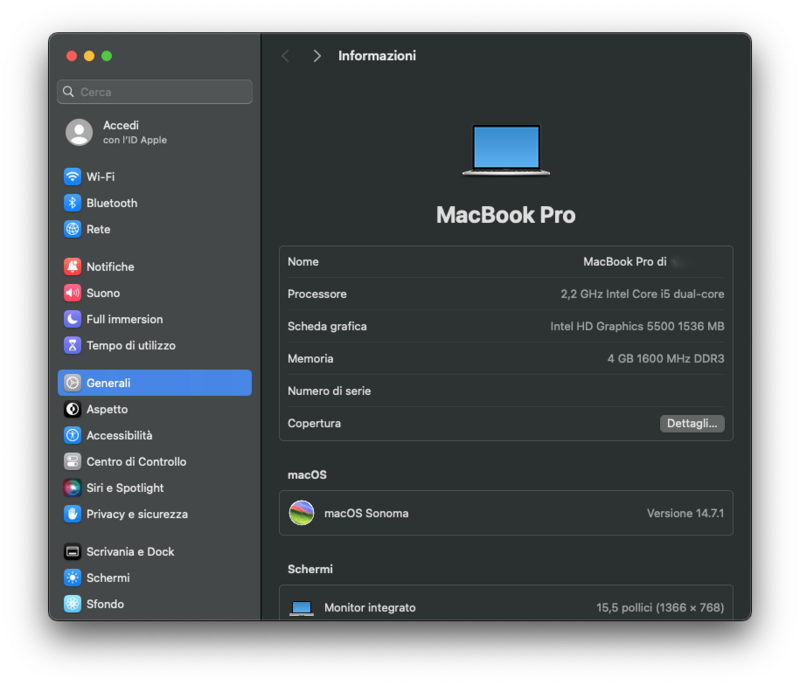Screen dimensions: 800x685
Task: Click the '4 GB 1600 MHz DDR3' value
Action: coord(665,359)
